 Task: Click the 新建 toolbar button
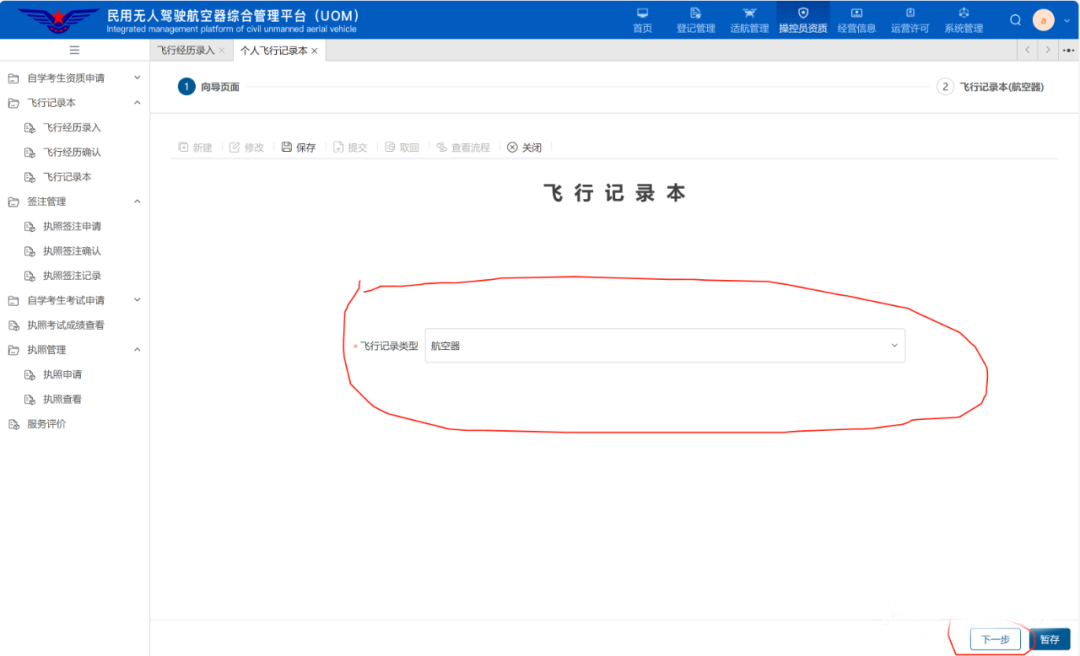tap(195, 147)
